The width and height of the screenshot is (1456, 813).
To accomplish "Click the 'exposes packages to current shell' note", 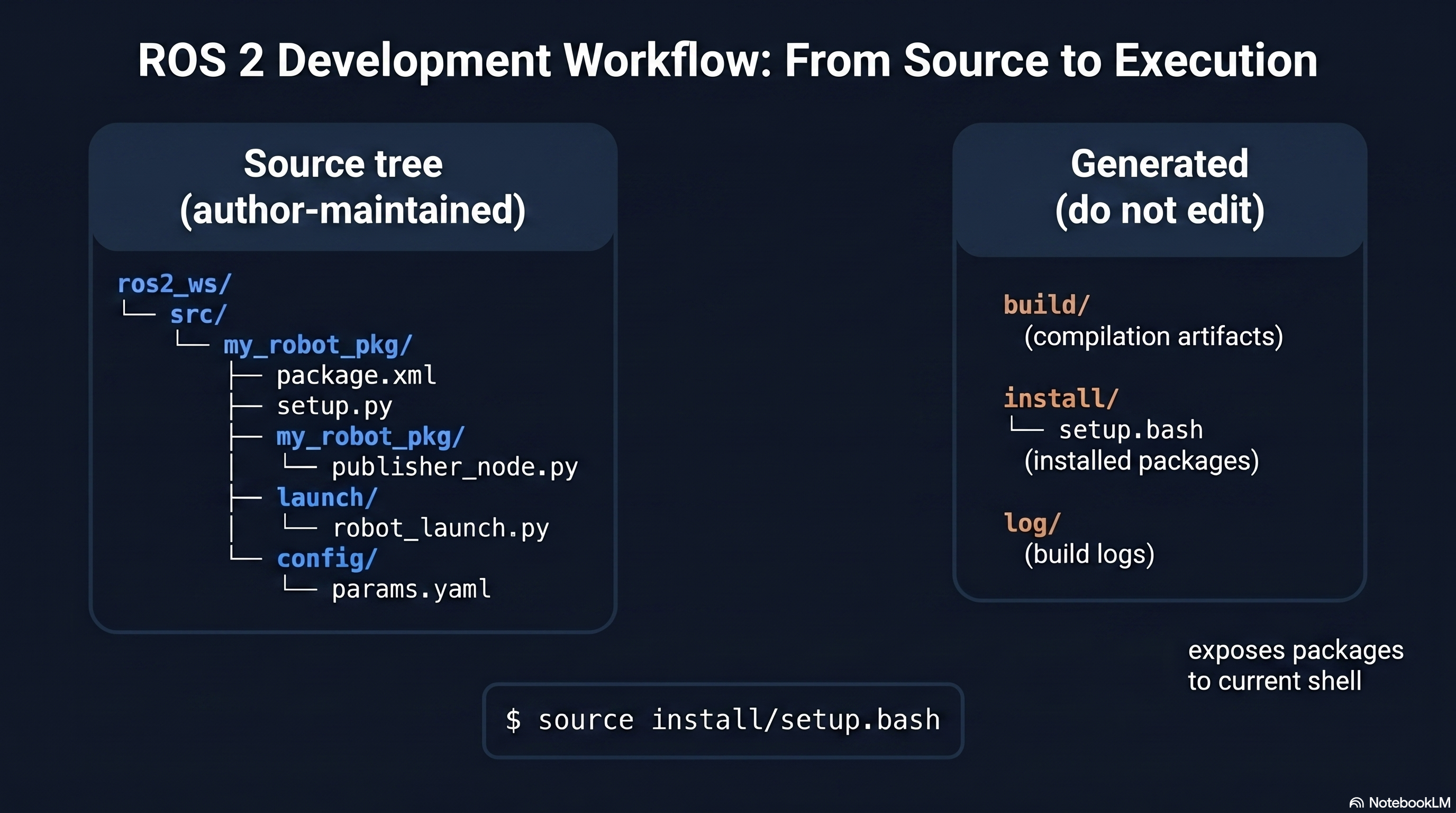I will click(x=1296, y=665).
